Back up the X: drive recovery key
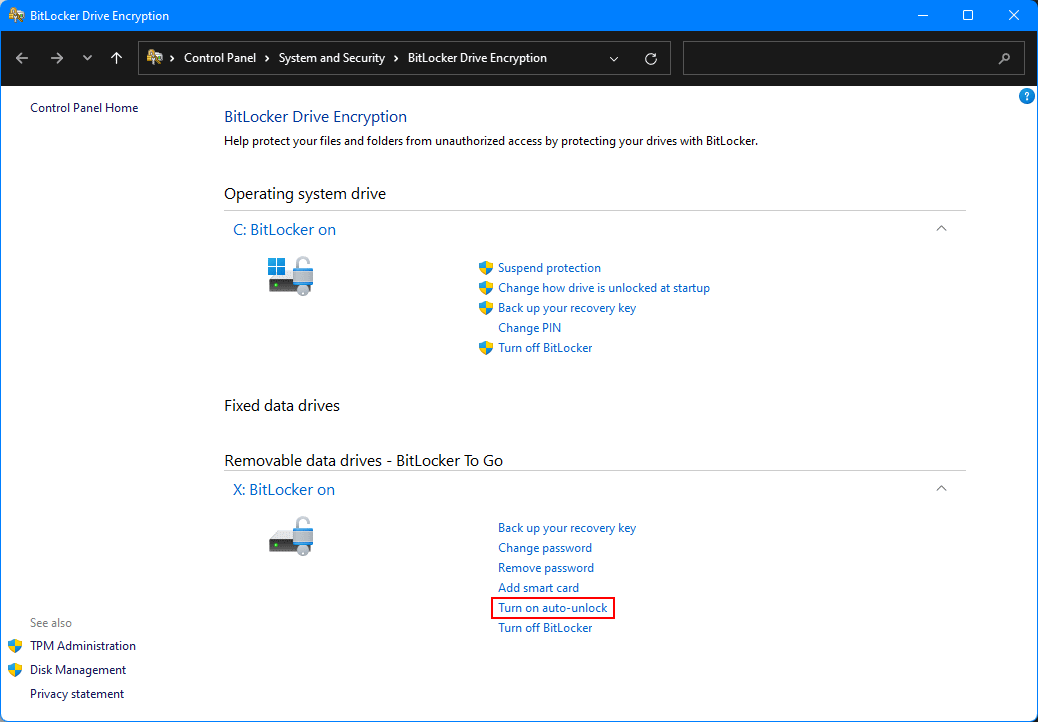Screen dimensions: 1038x722 tap(567, 528)
